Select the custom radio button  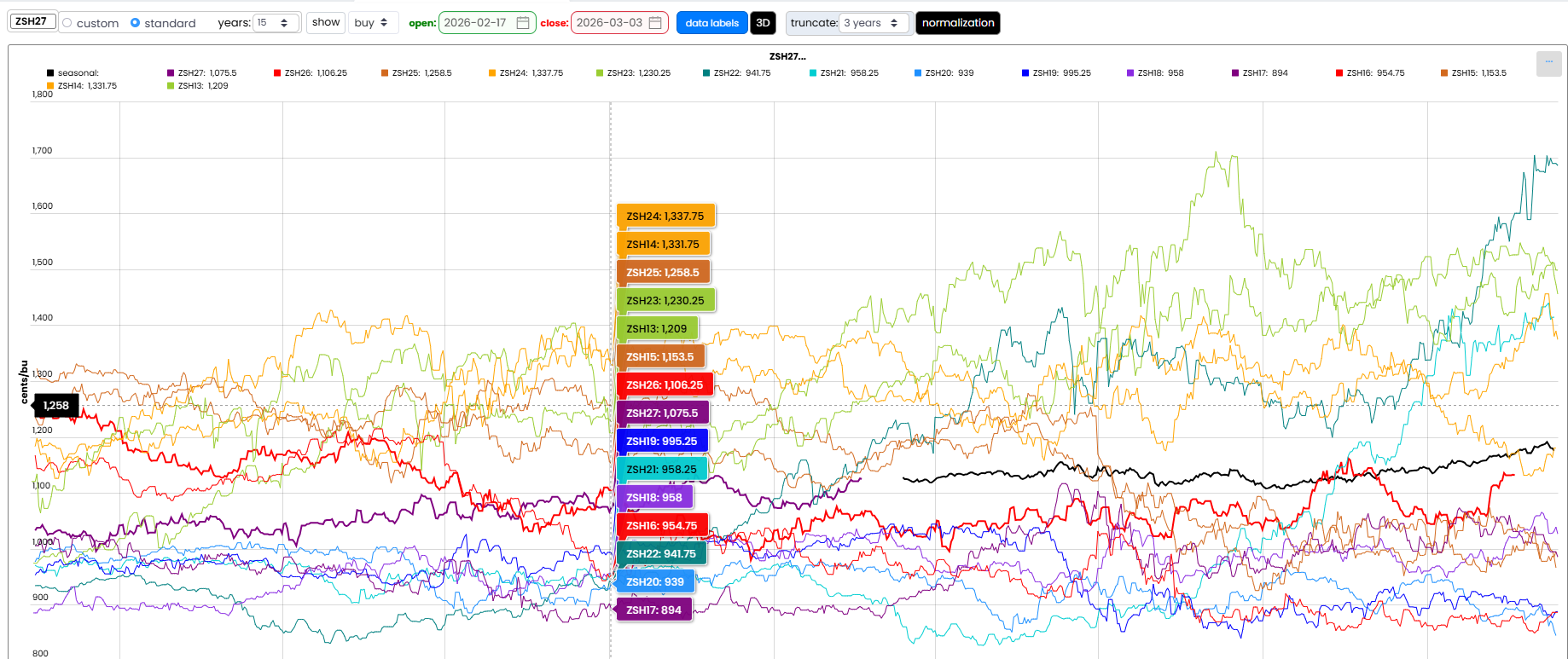(68, 23)
